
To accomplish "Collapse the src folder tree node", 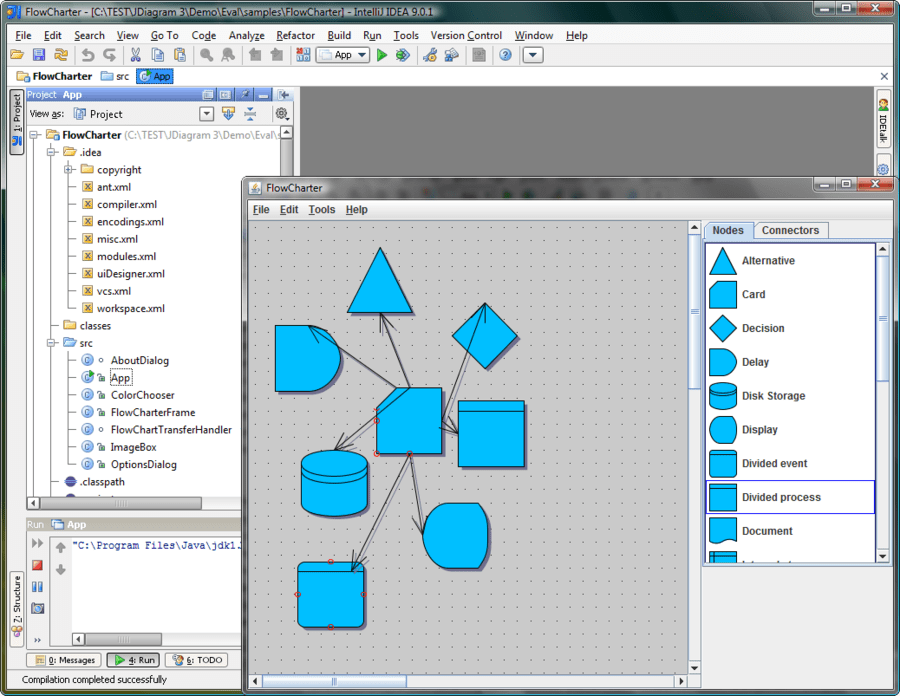I will [51, 343].
